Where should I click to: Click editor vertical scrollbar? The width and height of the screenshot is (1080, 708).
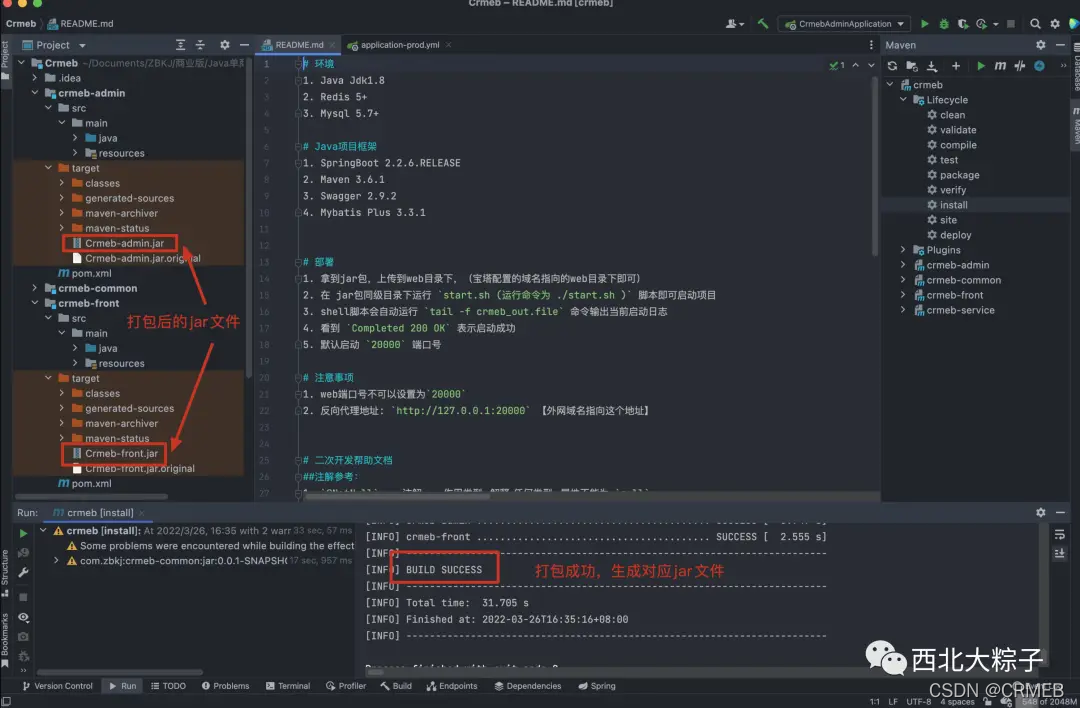point(875,165)
